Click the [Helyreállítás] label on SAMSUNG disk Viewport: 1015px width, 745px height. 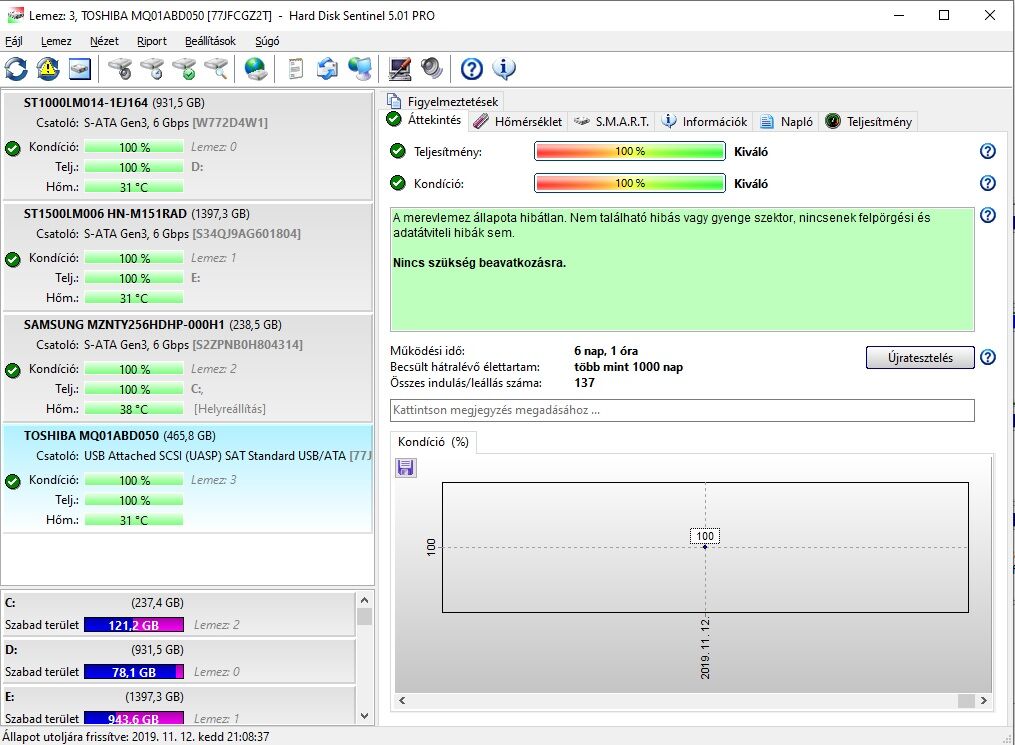click(230, 409)
